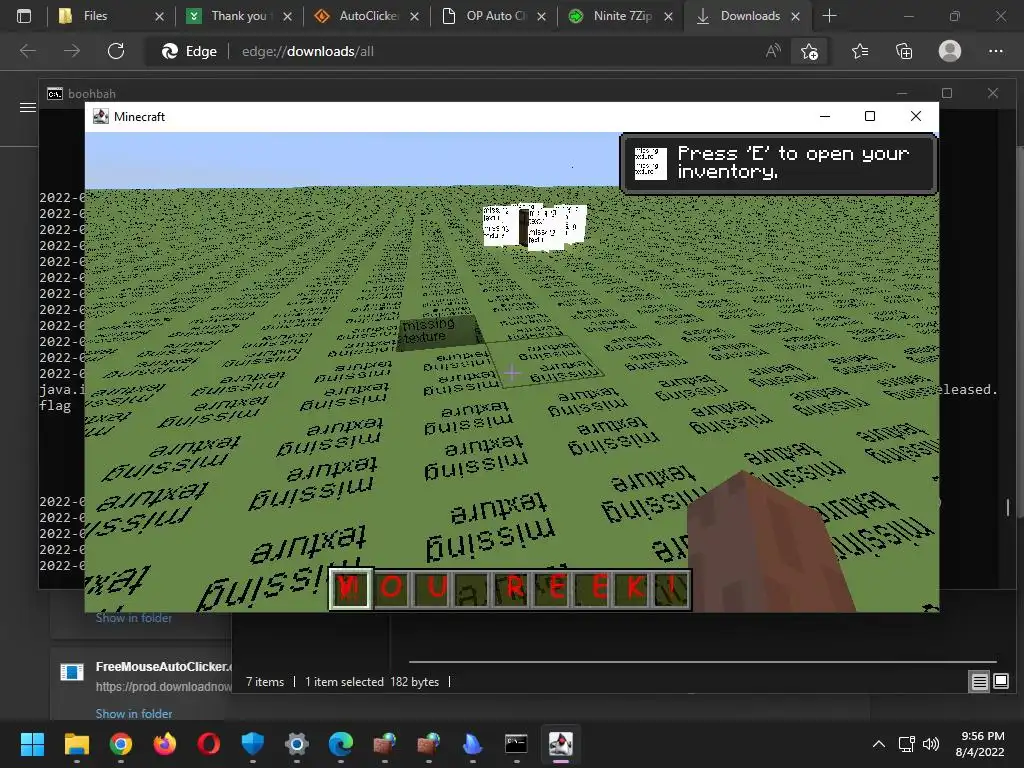Open the Favorites list

tap(860, 51)
